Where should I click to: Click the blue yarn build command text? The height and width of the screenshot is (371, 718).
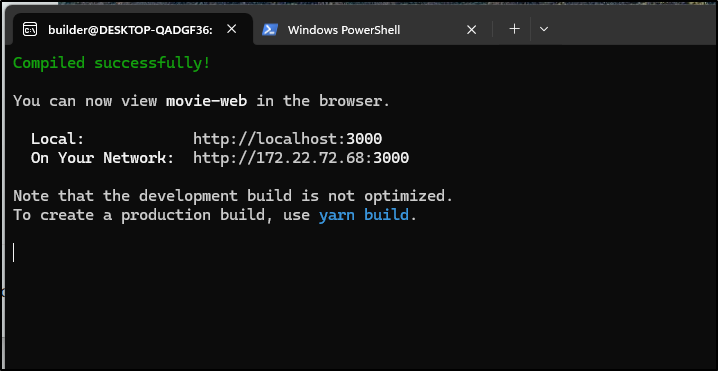(x=364, y=215)
